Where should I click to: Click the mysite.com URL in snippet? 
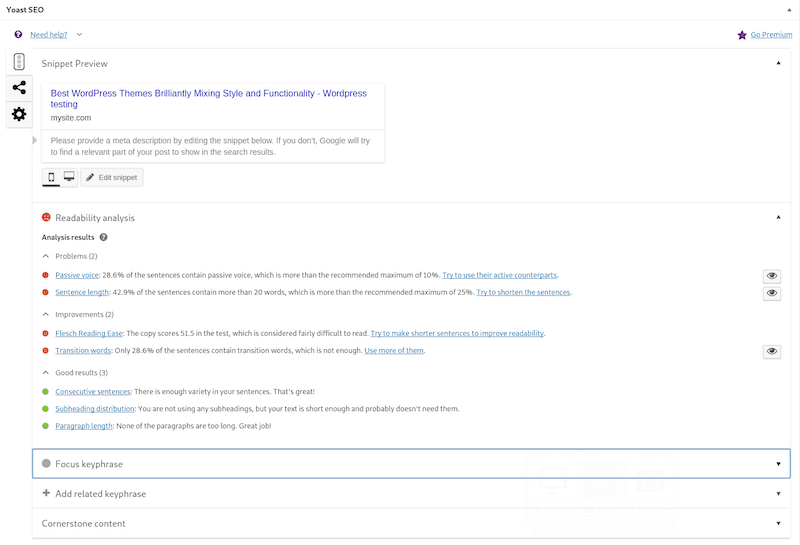coord(70,118)
